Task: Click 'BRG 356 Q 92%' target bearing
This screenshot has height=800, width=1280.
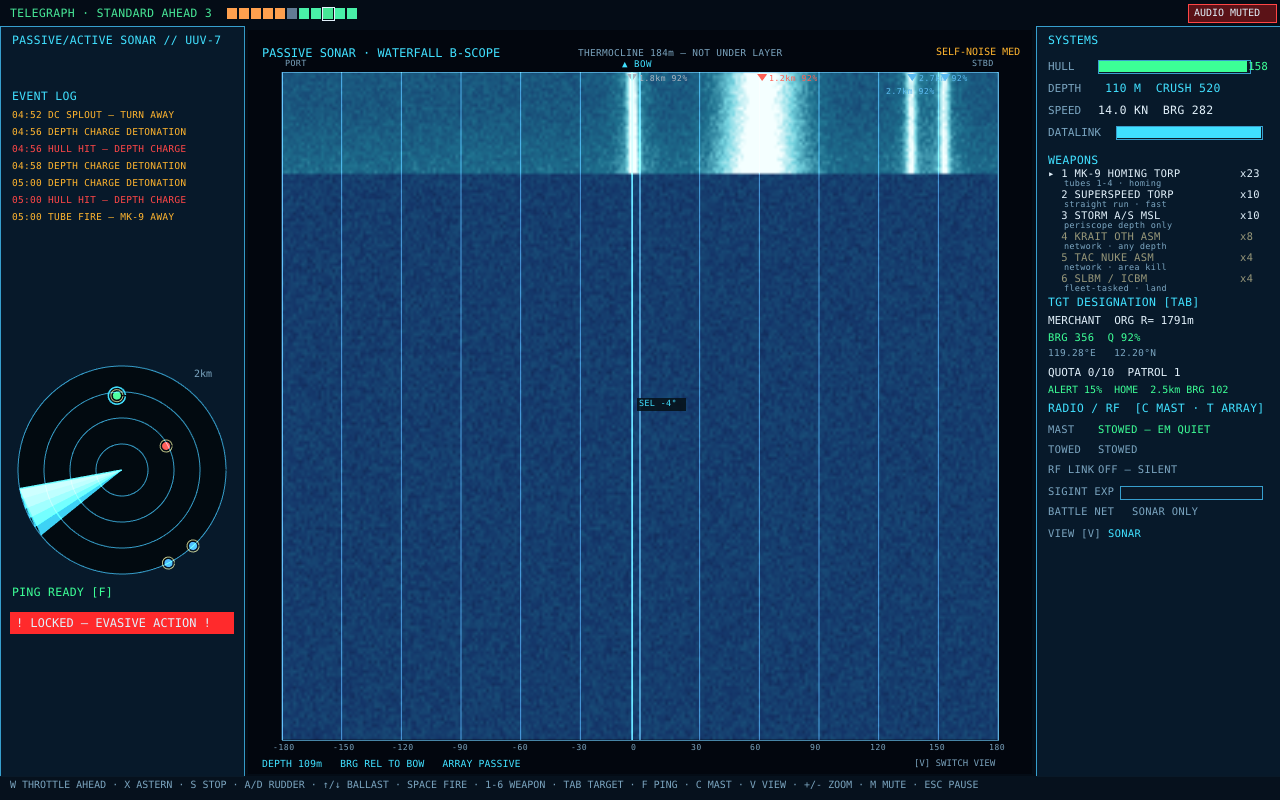Action: click(x=1095, y=338)
